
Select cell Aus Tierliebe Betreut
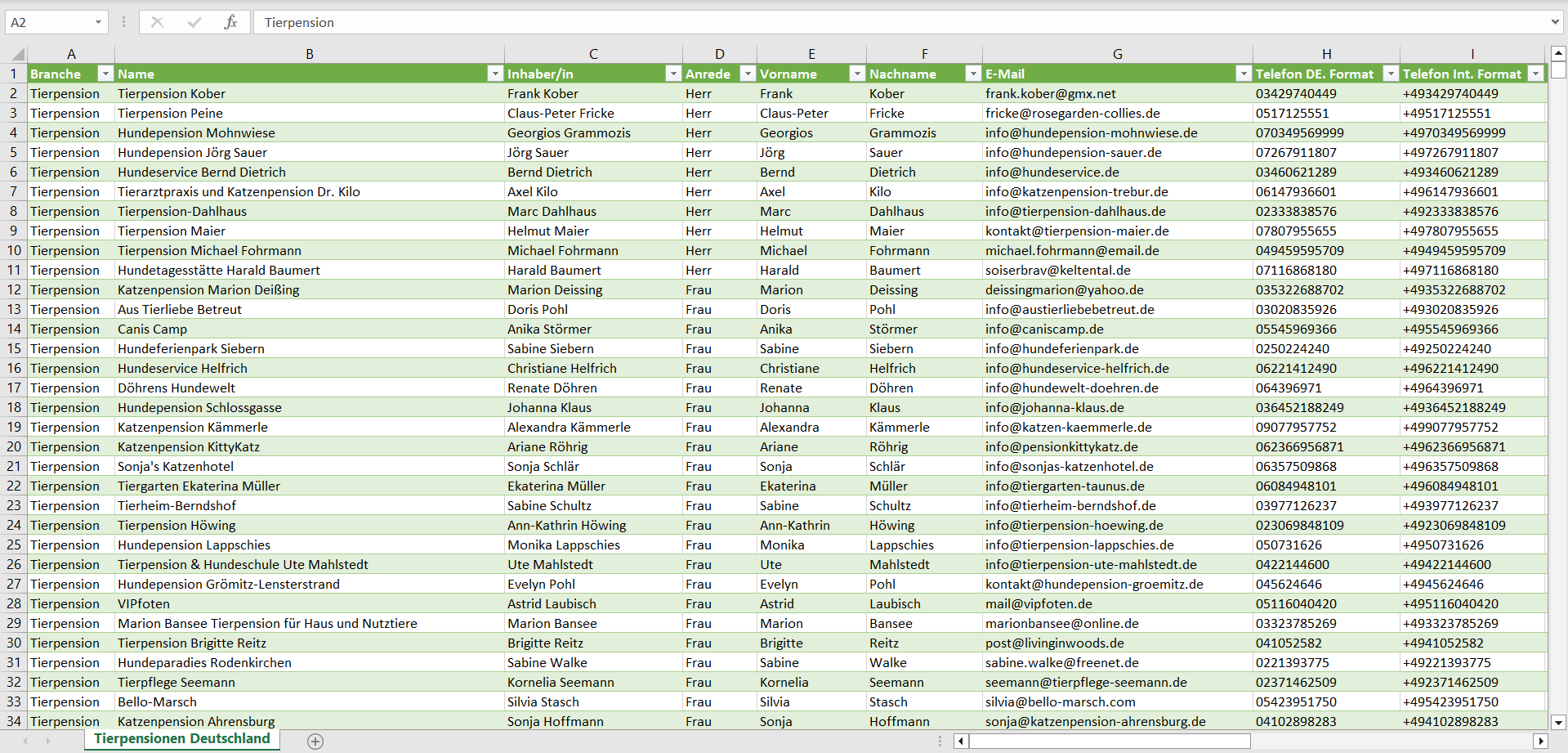point(310,309)
